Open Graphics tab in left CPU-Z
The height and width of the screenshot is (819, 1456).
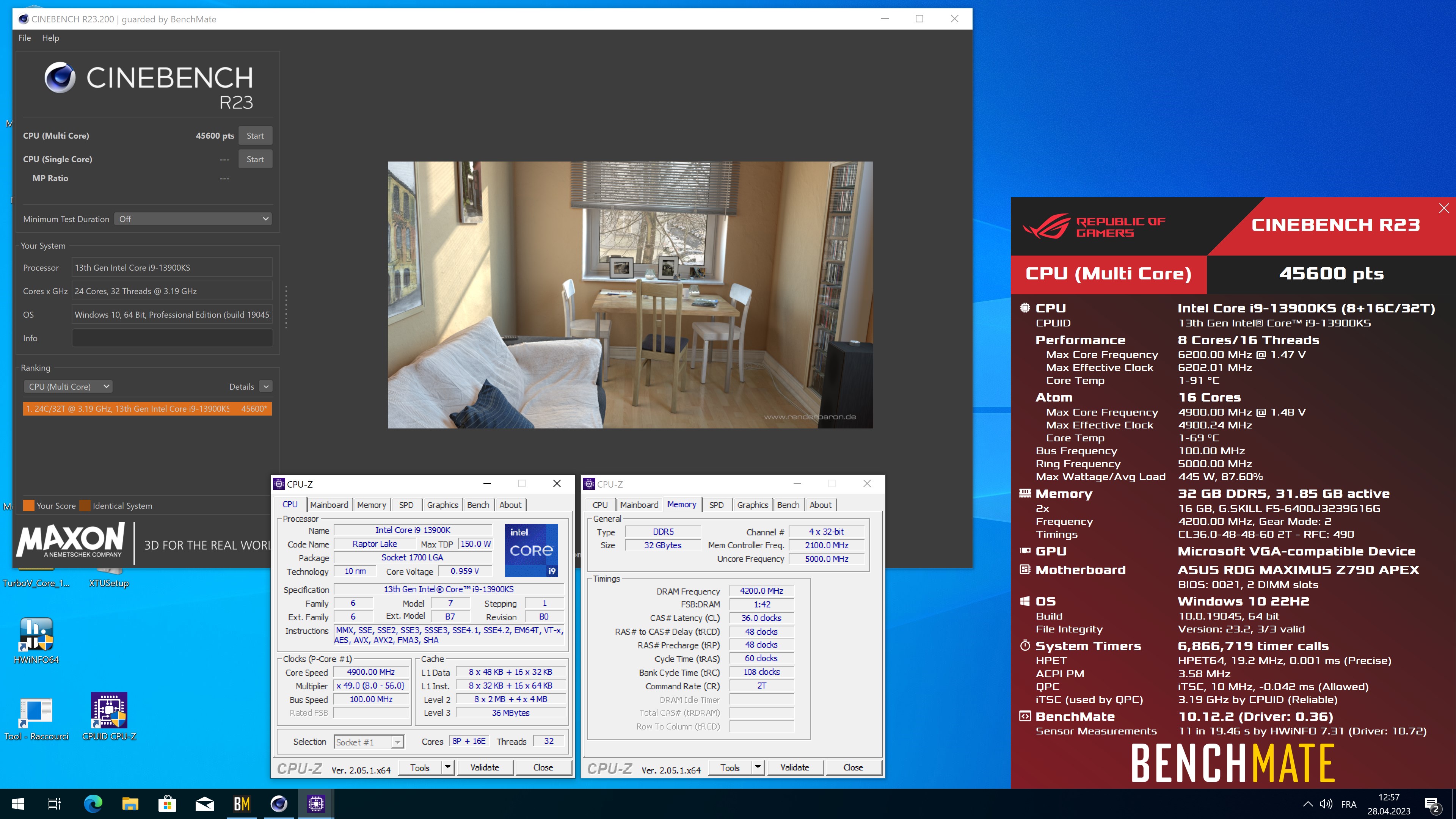pos(442,505)
